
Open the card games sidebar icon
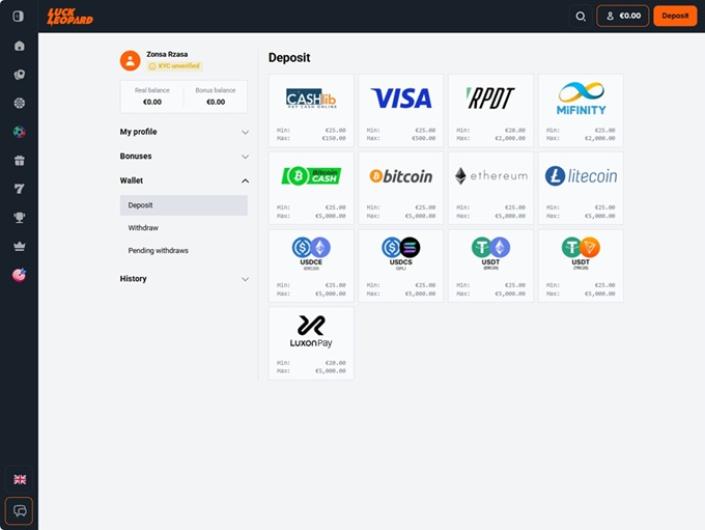(19, 75)
